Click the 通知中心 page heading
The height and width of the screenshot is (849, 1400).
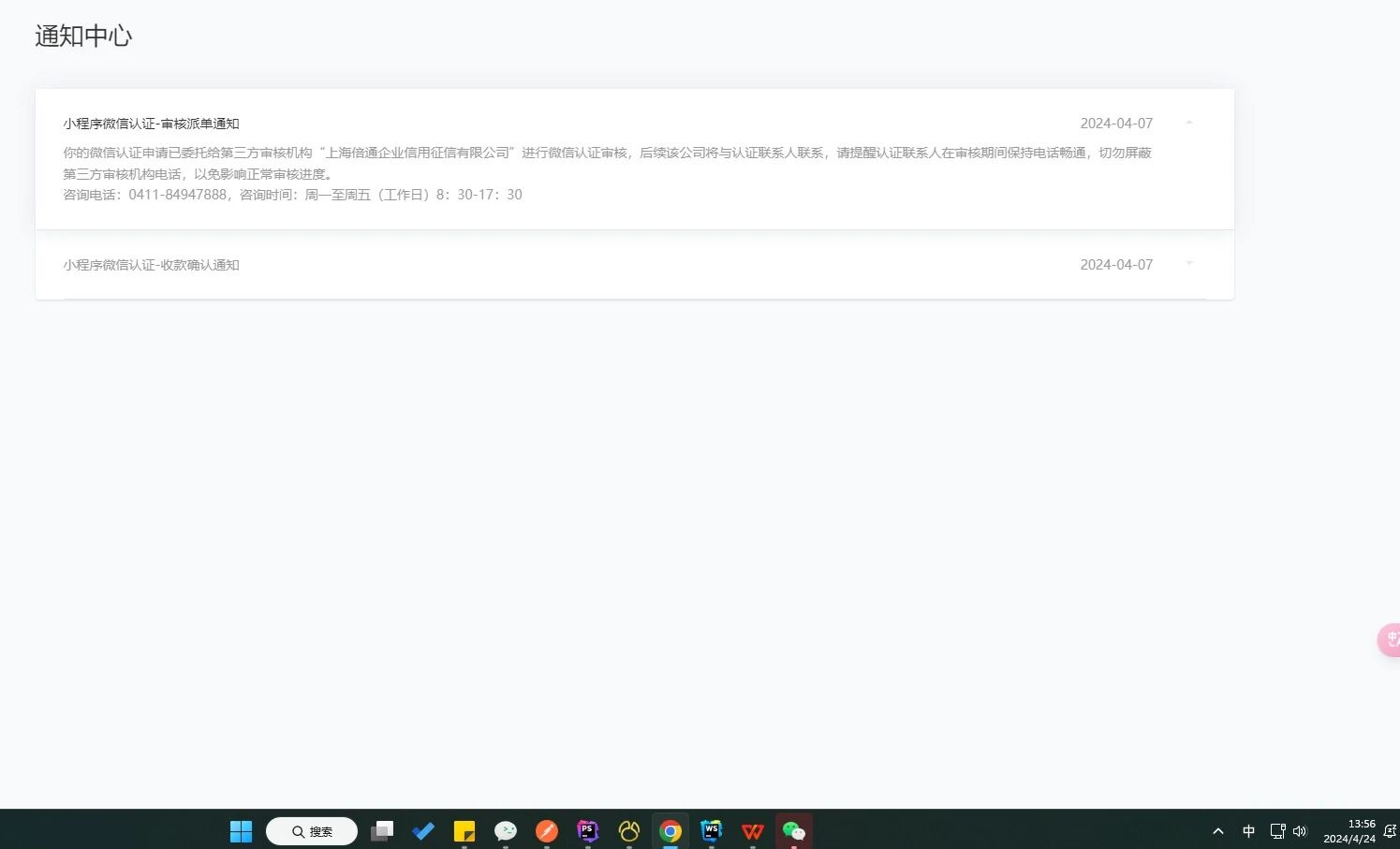coord(83,36)
